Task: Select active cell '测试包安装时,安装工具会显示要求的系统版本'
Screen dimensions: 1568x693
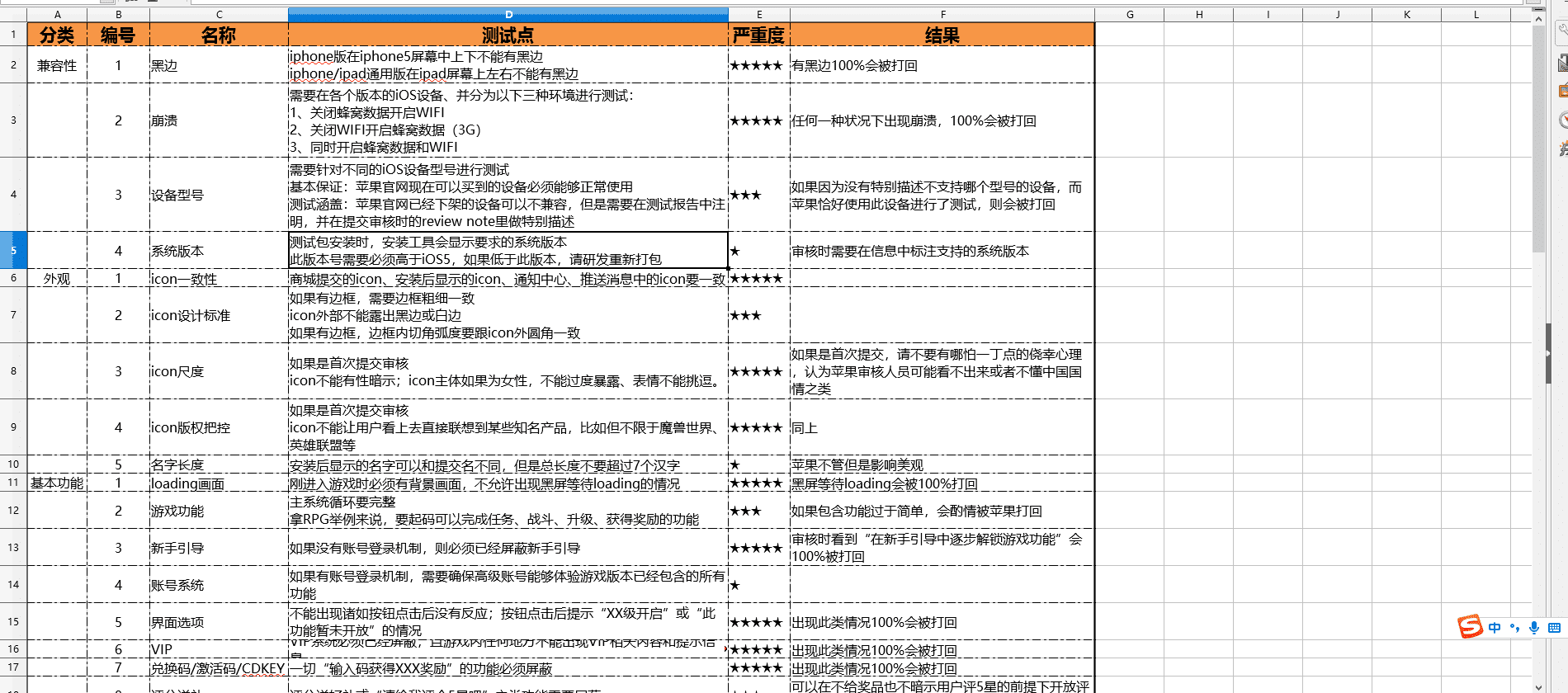Action: point(508,250)
